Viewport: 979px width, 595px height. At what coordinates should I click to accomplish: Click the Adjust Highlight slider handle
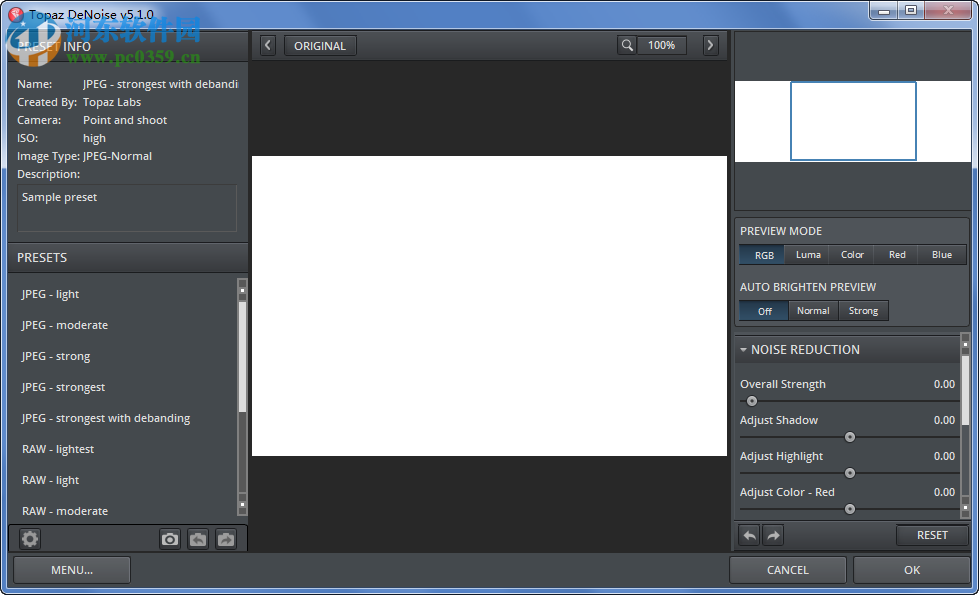(x=850, y=473)
